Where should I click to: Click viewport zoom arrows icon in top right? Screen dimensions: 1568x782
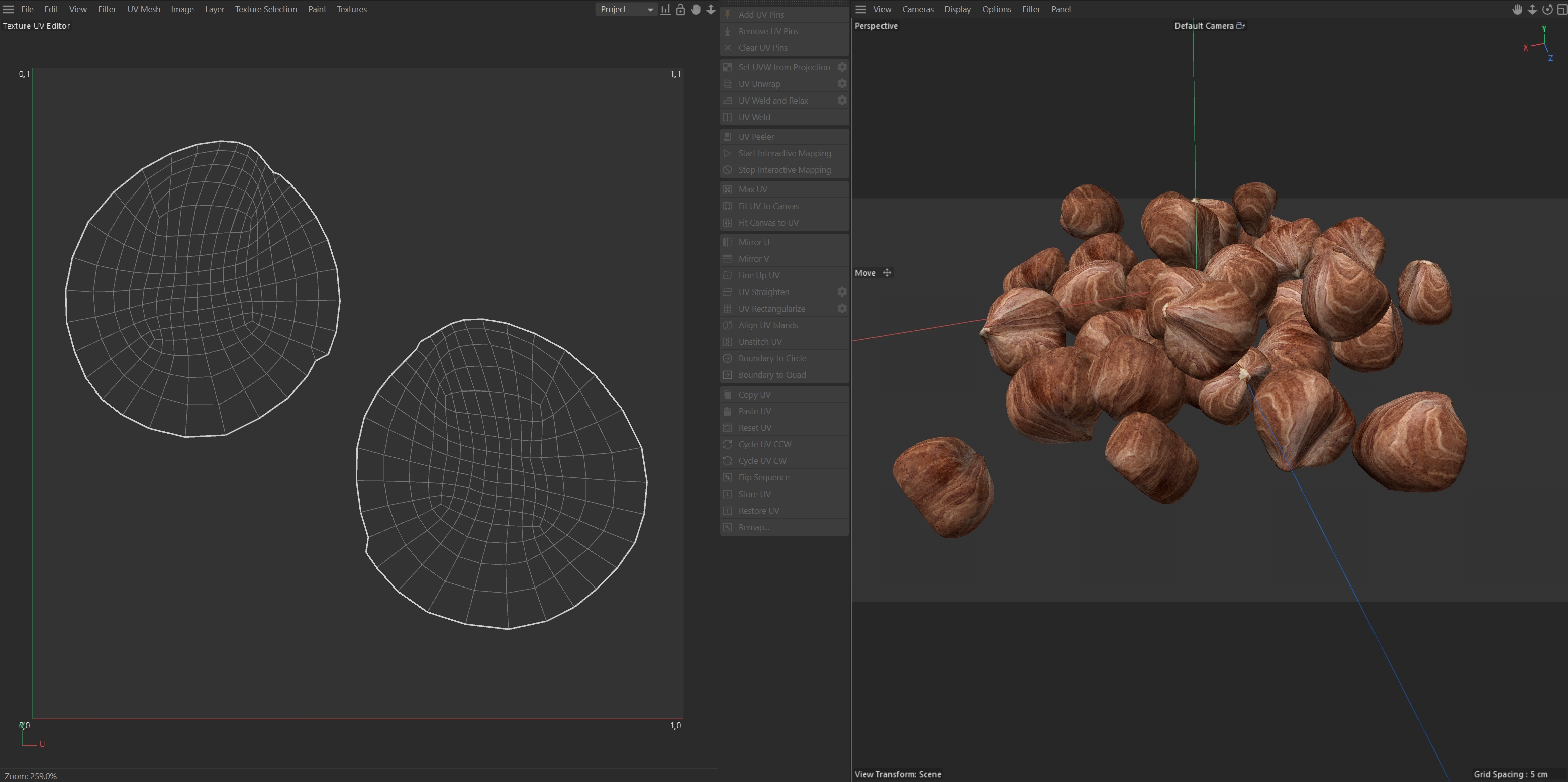coord(1532,9)
